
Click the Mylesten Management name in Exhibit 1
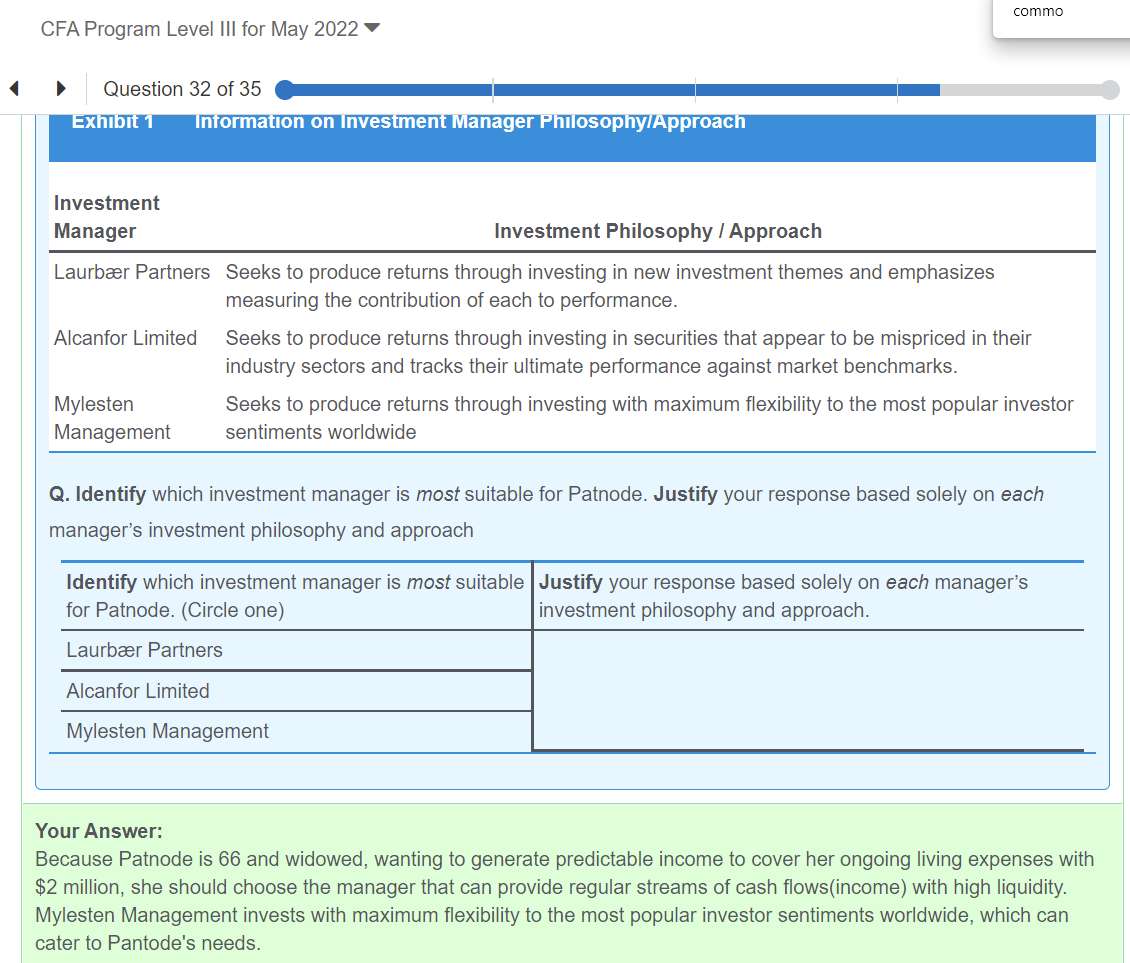112,418
